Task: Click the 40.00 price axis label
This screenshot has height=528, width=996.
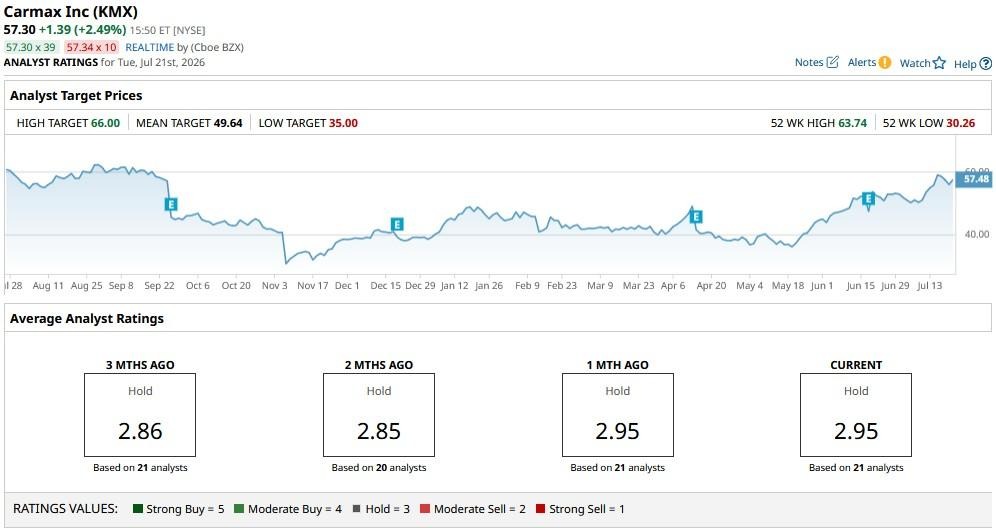Action: [977, 234]
